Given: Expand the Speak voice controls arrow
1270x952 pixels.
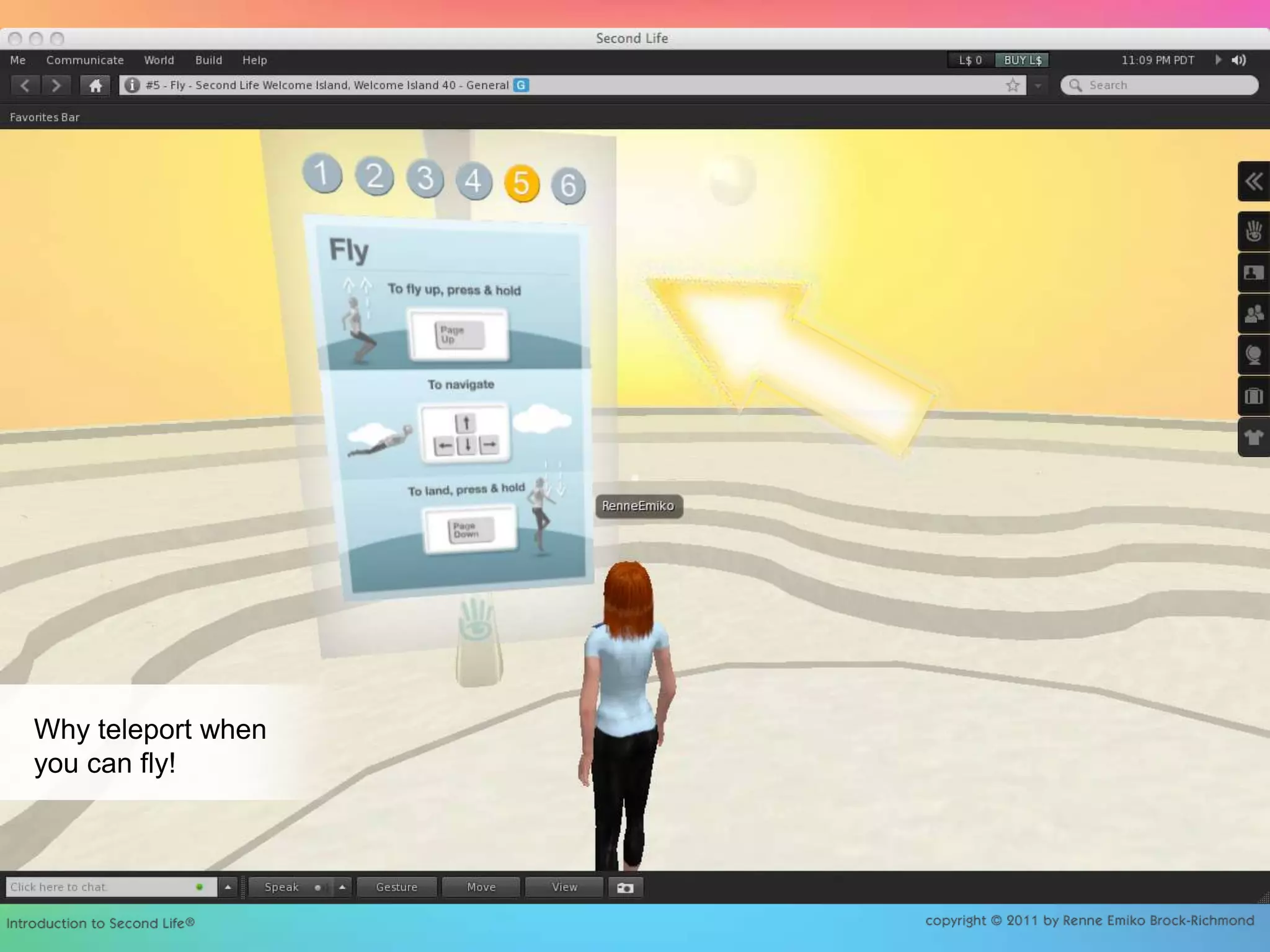Looking at the screenshot, I should click(342, 888).
